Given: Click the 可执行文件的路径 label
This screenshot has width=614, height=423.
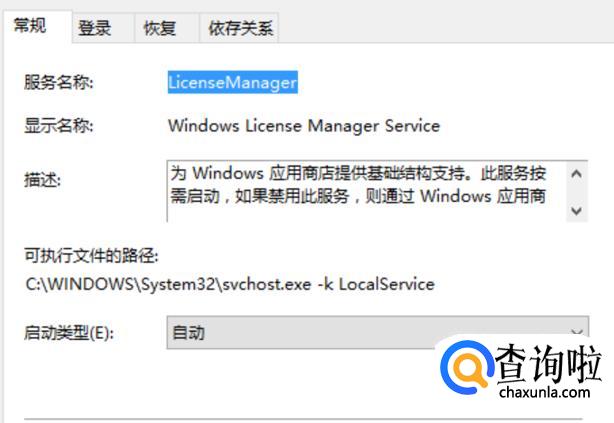Looking at the screenshot, I should click(x=91, y=257).
